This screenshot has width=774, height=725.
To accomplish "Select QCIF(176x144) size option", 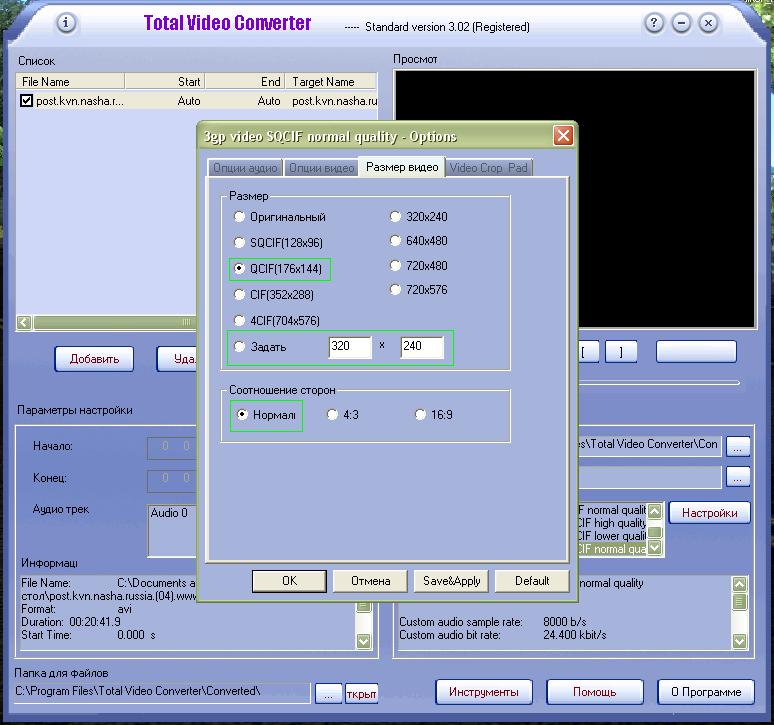I will (x=239, y=268).
